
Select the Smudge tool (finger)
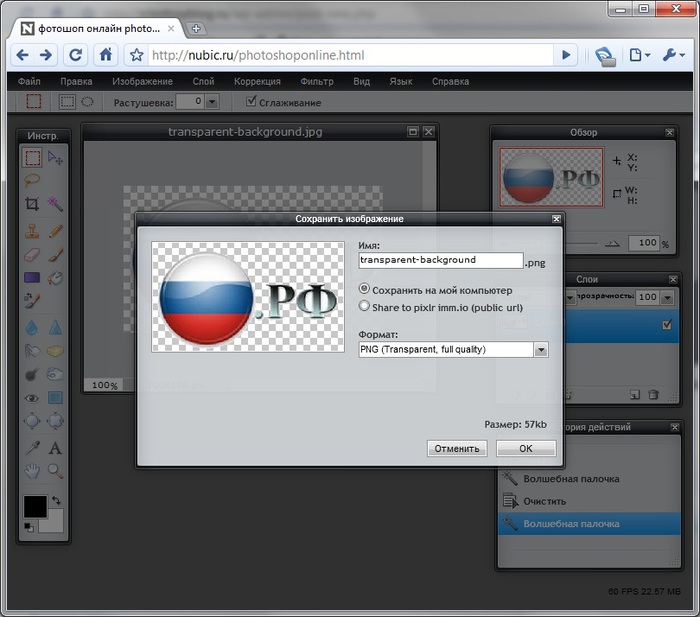click(32, 351)
